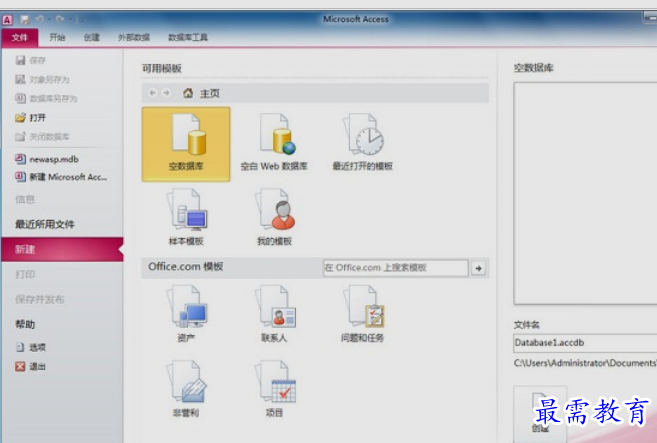Click the 空数据库 preview pane

[585, 193]
